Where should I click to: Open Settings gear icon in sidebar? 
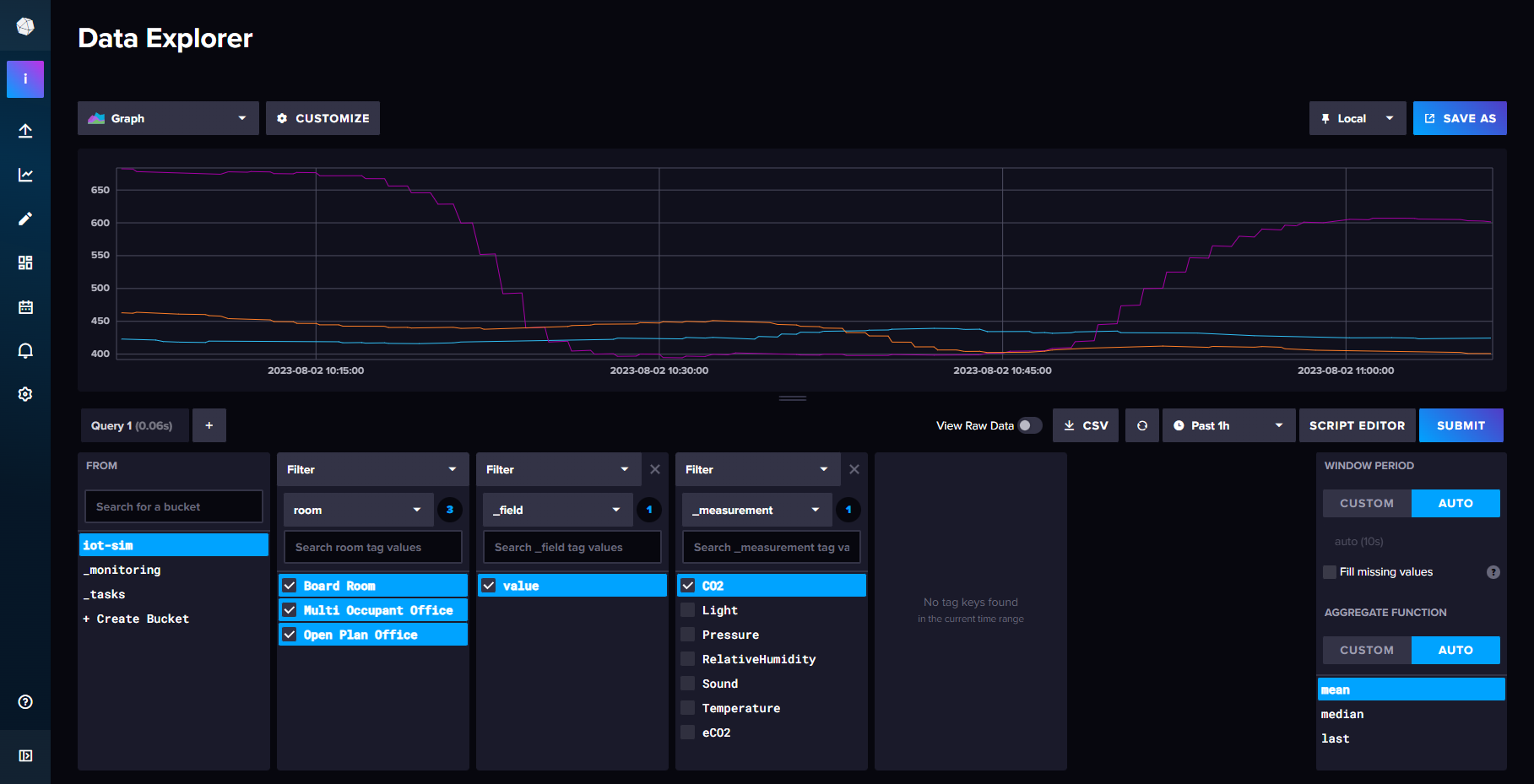pyautogui.click(x=25, y=394)
